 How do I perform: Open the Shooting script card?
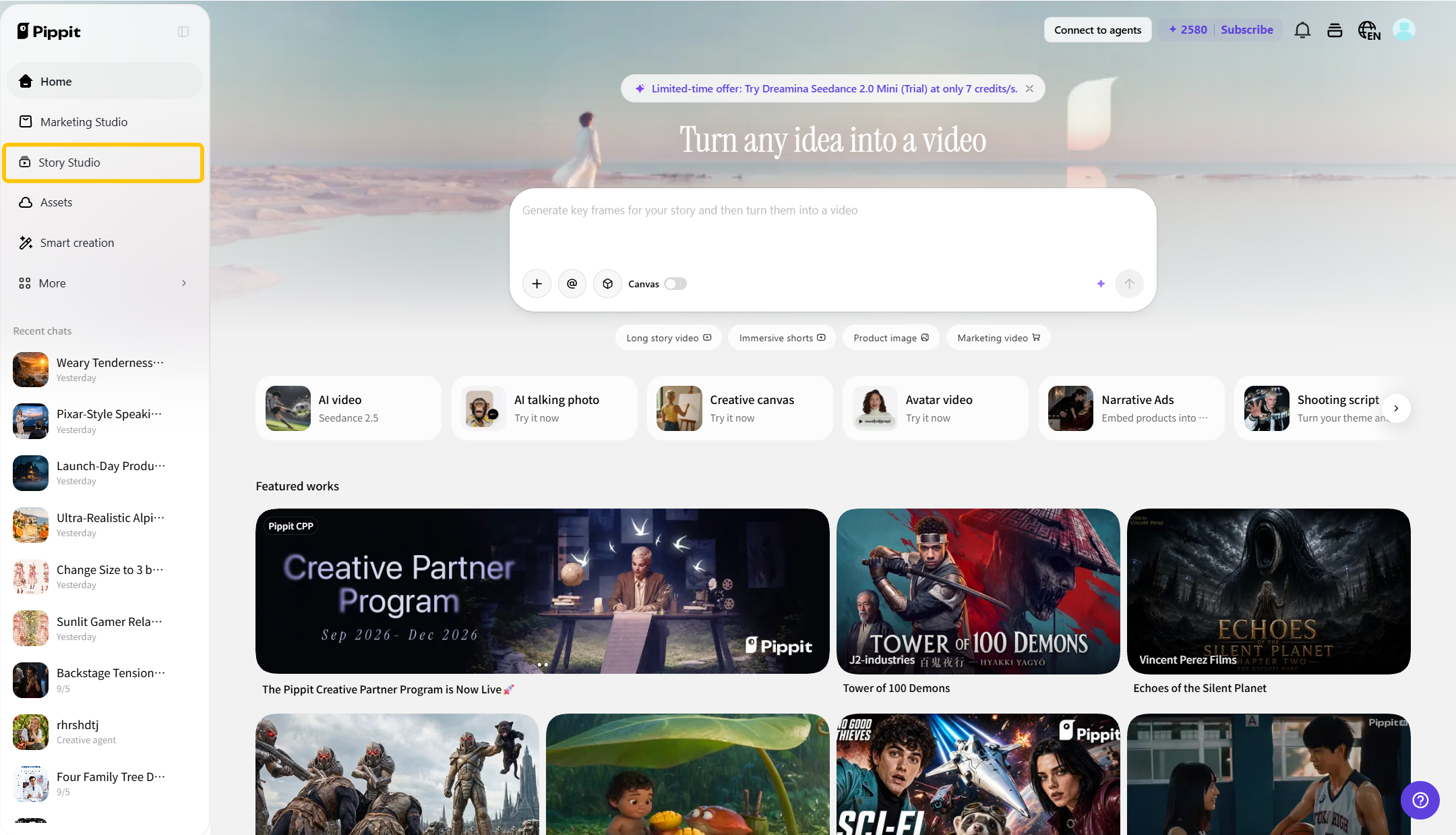[1323, 408]
